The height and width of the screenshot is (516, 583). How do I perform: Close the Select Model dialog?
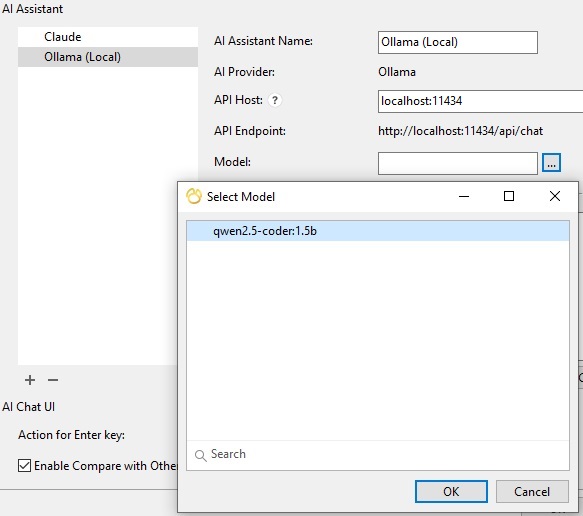coord(555,196)
